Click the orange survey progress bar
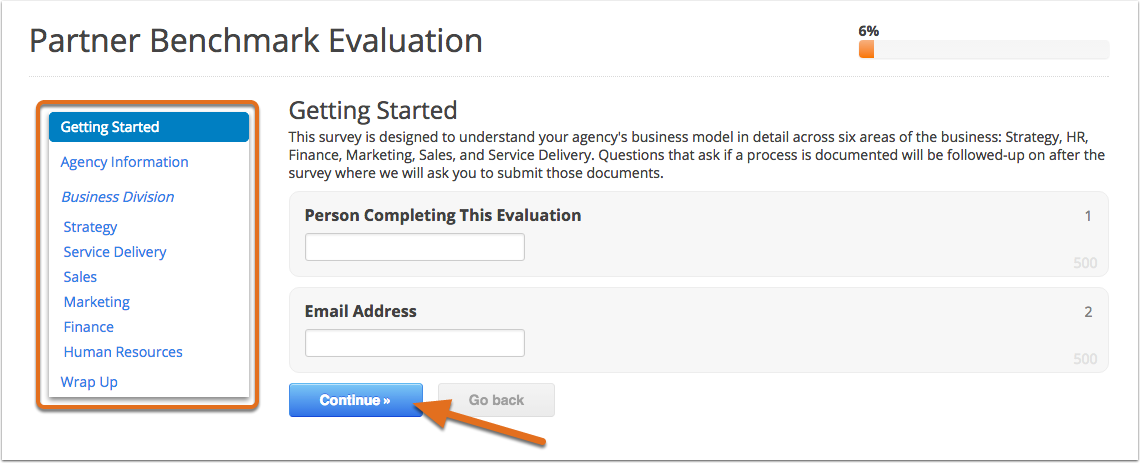Screen dimensions: 1140x463 tap(984, 49)
